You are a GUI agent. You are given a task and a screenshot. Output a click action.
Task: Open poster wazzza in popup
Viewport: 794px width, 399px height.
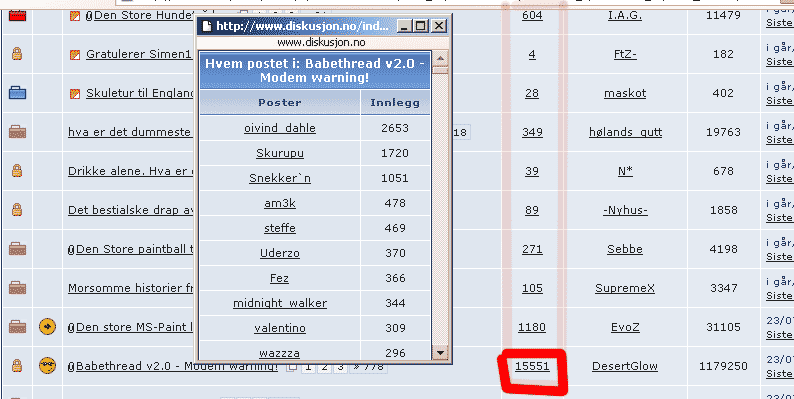click(x=280, y=353)
